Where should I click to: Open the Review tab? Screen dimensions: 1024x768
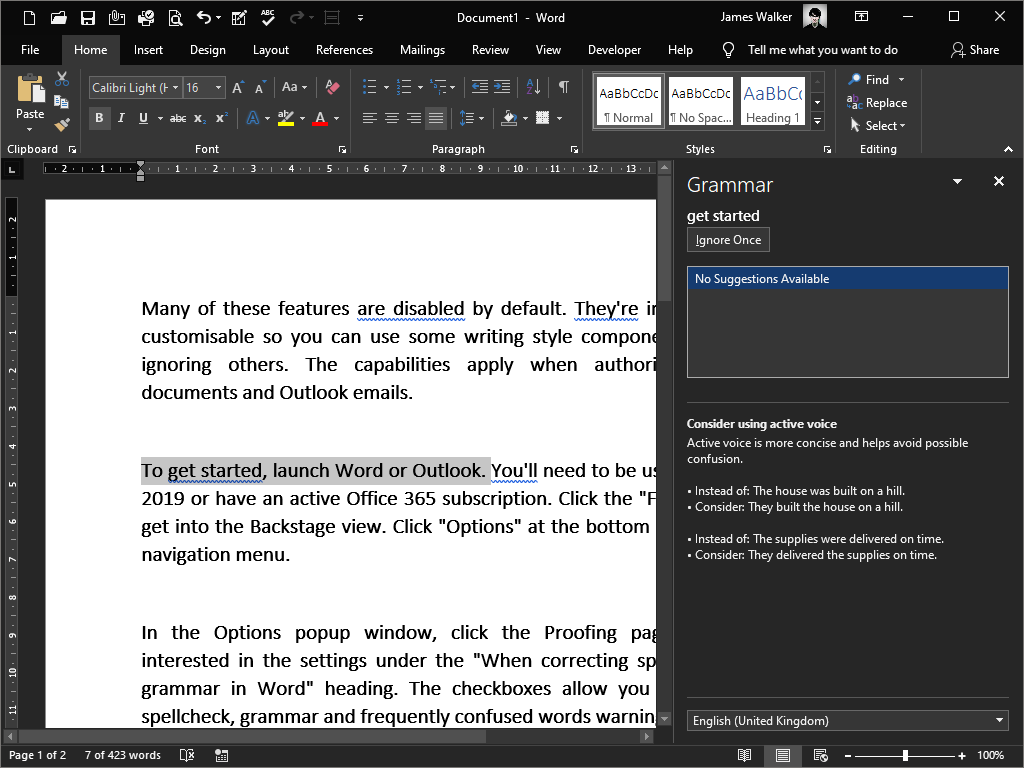point(490,50)
